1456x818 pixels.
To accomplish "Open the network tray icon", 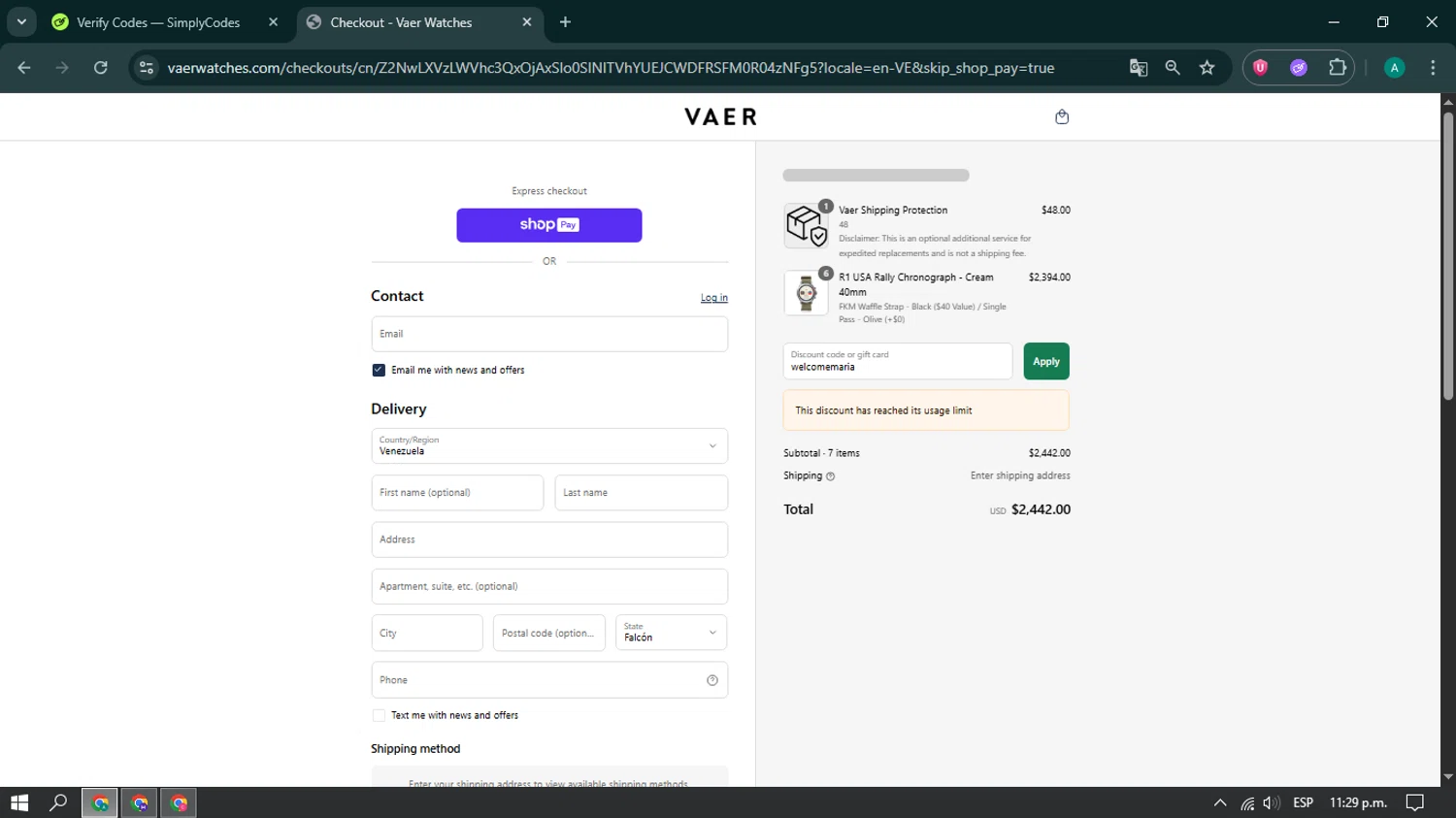I will point(1247,802).
